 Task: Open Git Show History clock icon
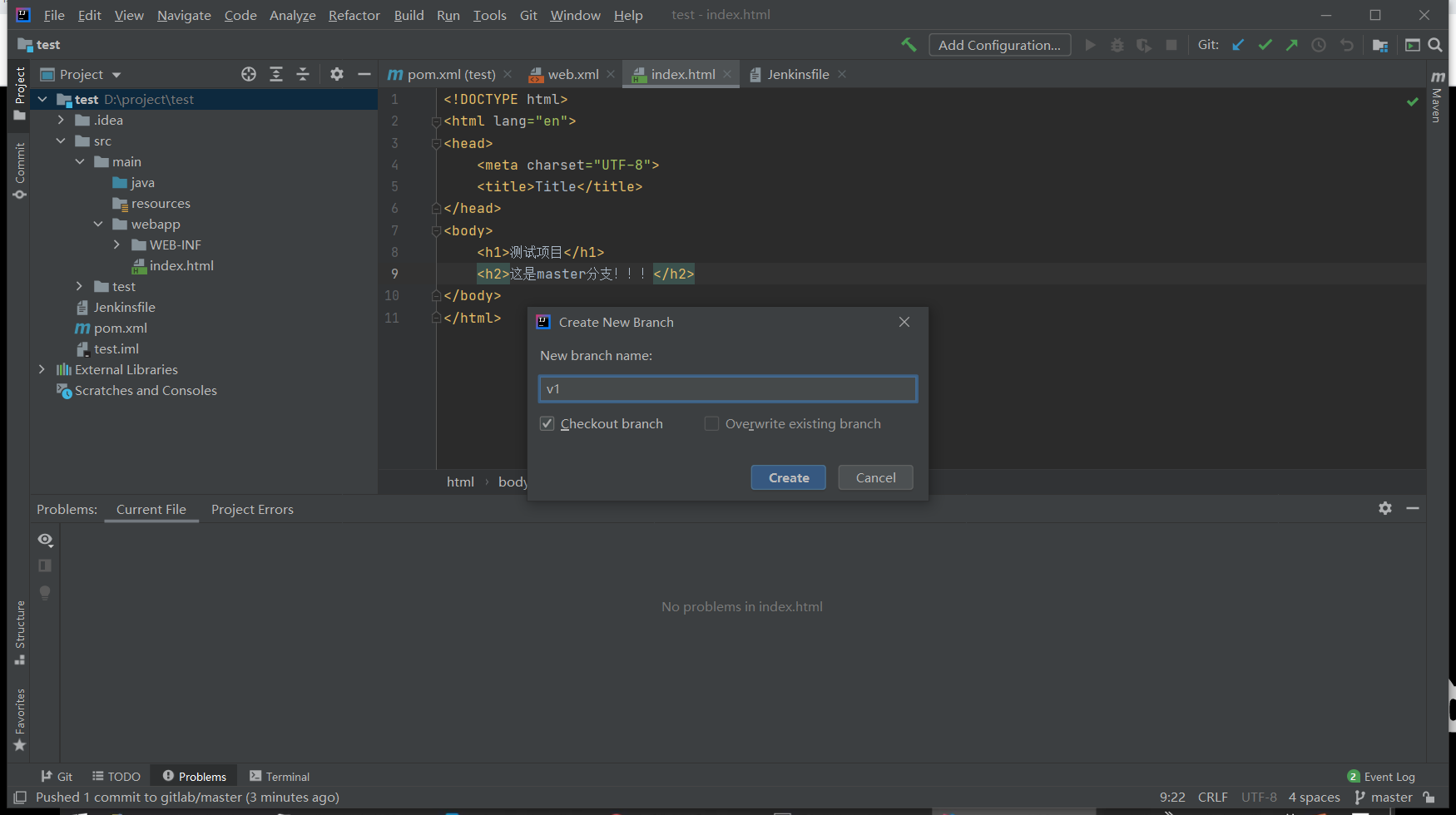pyautogui.click(x=1319, y=45)
